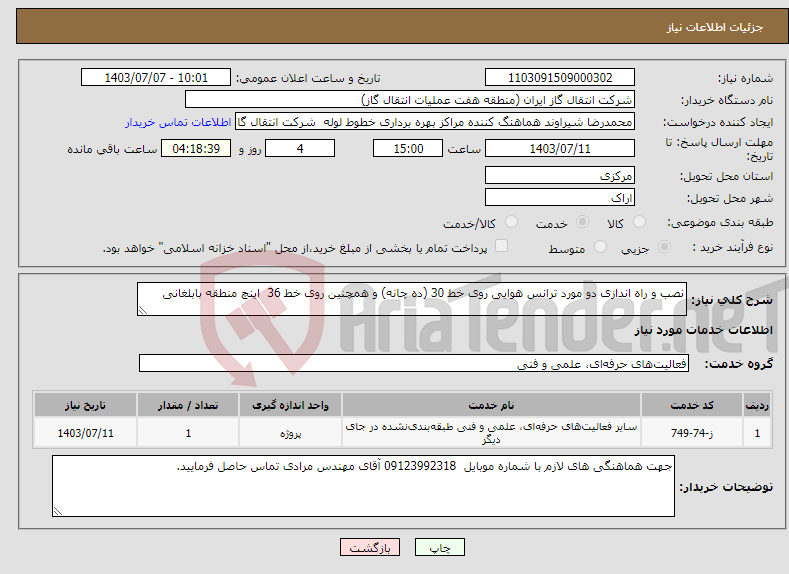Select the کالا radio button
Viewport: 789px width, 574px height.
[x=639, y=222]
